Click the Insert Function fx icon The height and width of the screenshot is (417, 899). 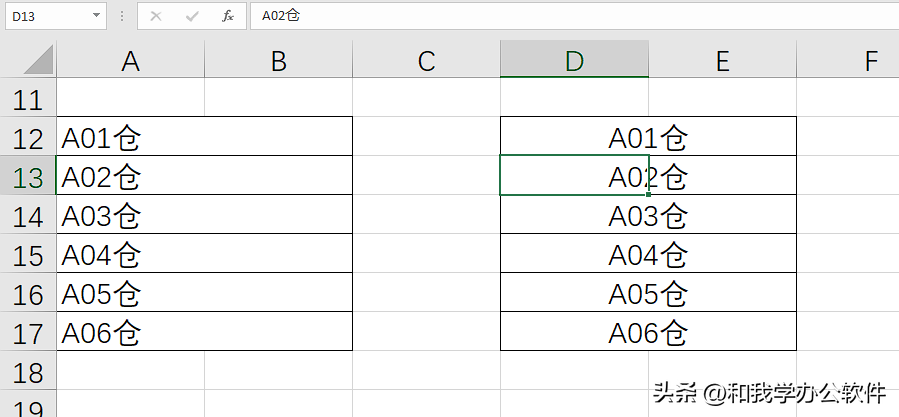228,16
